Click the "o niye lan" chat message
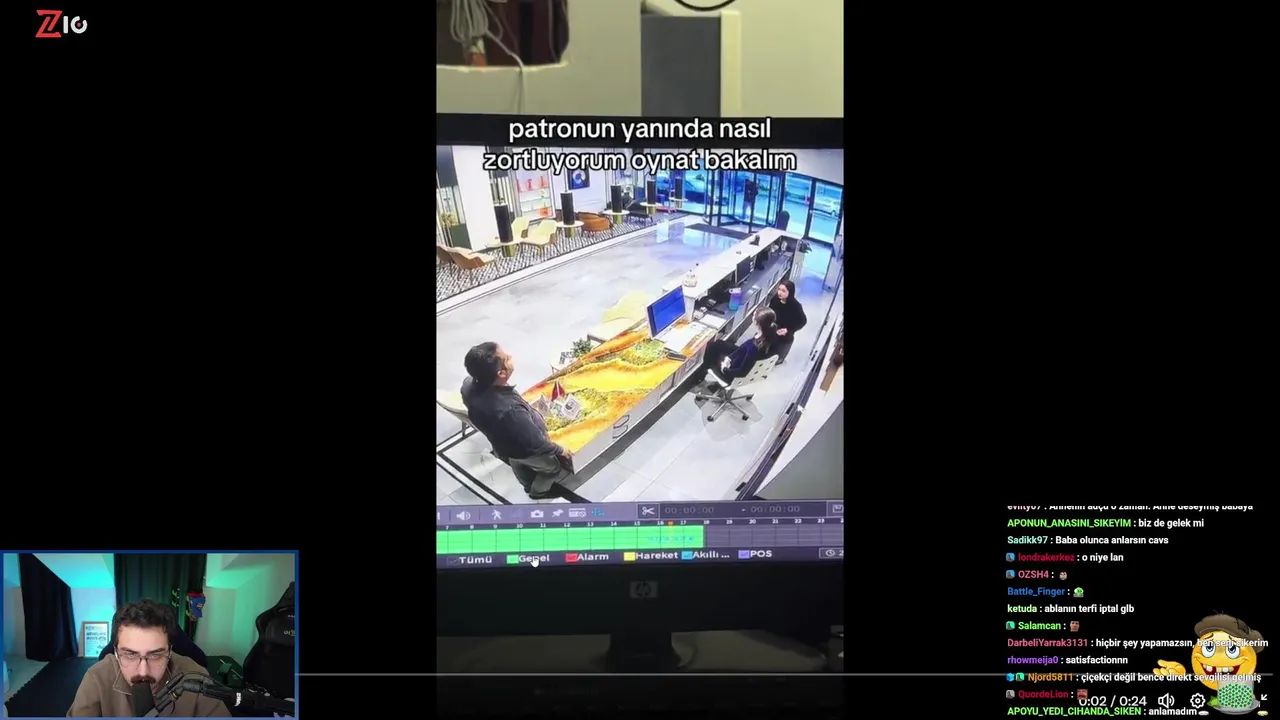Viewport: 1280px width, 720px height. point(1103,557)
